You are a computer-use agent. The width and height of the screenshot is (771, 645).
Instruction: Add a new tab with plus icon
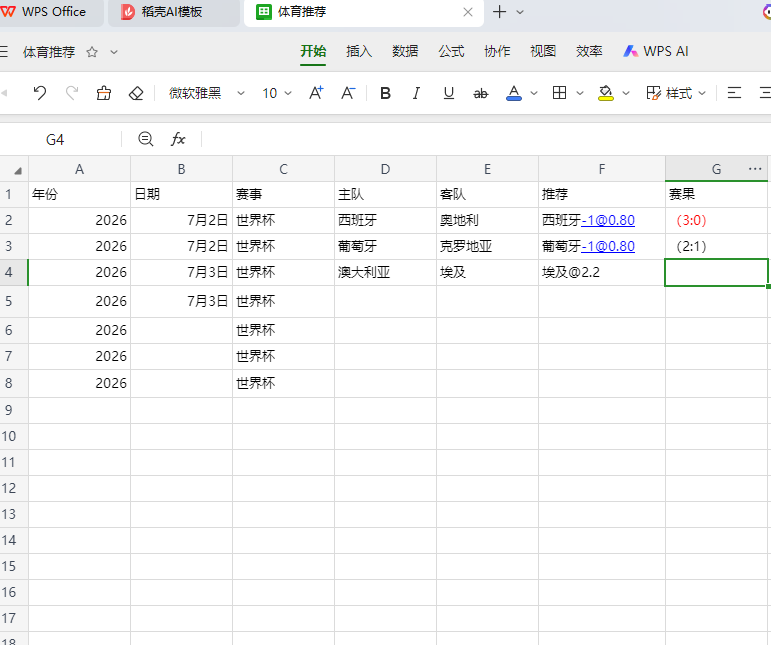499,12
